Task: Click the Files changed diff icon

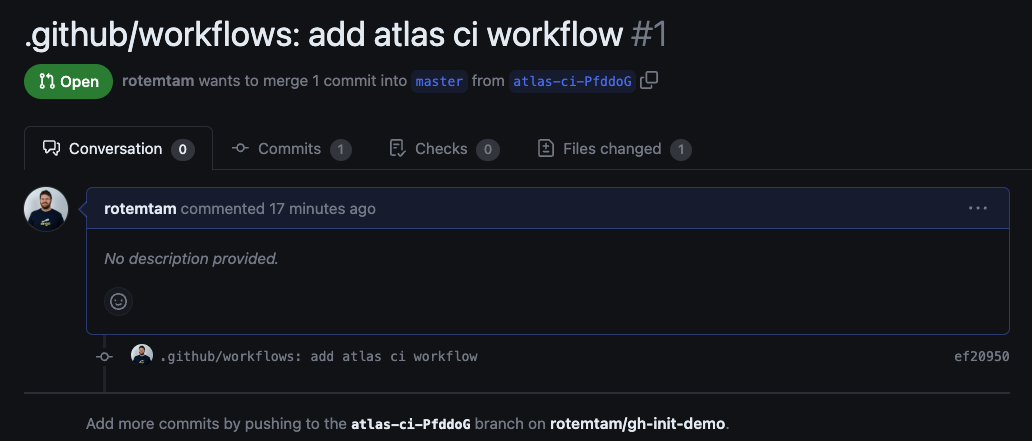Action: pyautogui.click(x=546, y=149)
